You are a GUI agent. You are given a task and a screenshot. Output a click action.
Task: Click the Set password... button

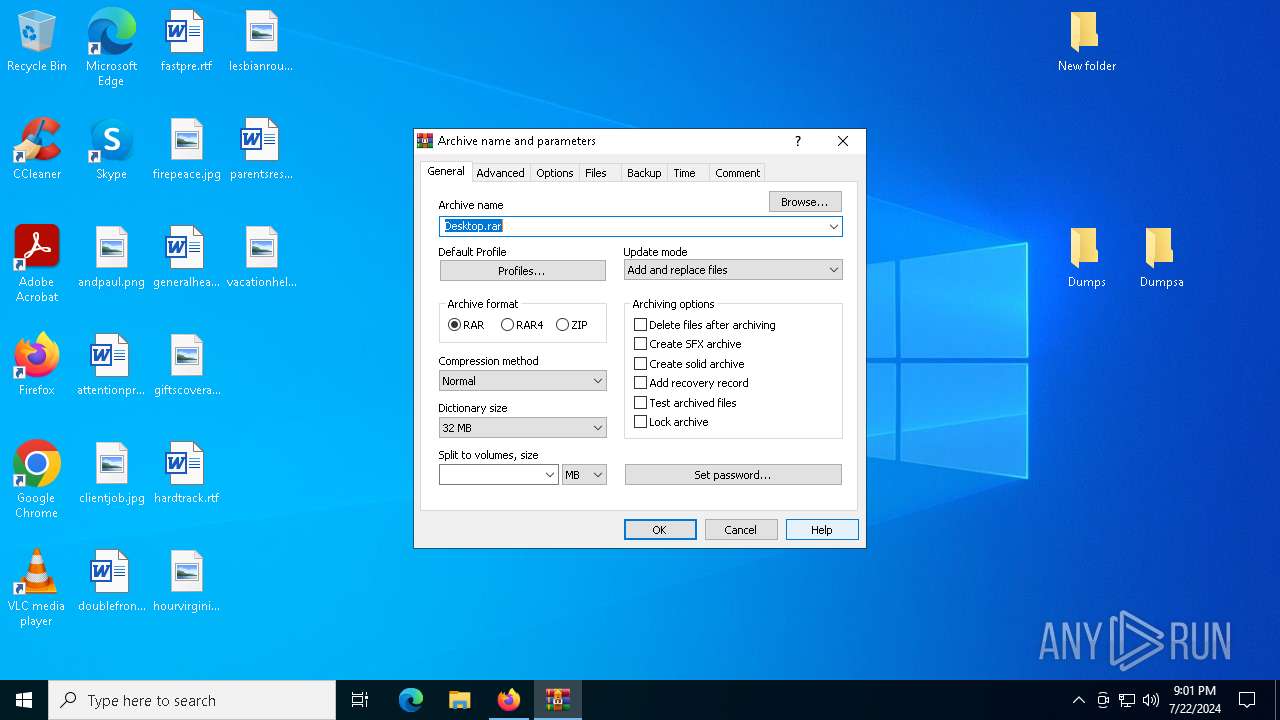point(733,475)
